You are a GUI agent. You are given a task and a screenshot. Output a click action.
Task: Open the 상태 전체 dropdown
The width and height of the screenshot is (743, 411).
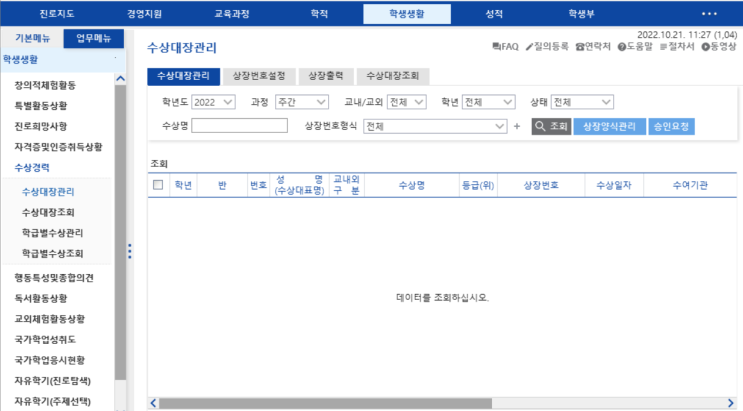[x=582, y=102]
